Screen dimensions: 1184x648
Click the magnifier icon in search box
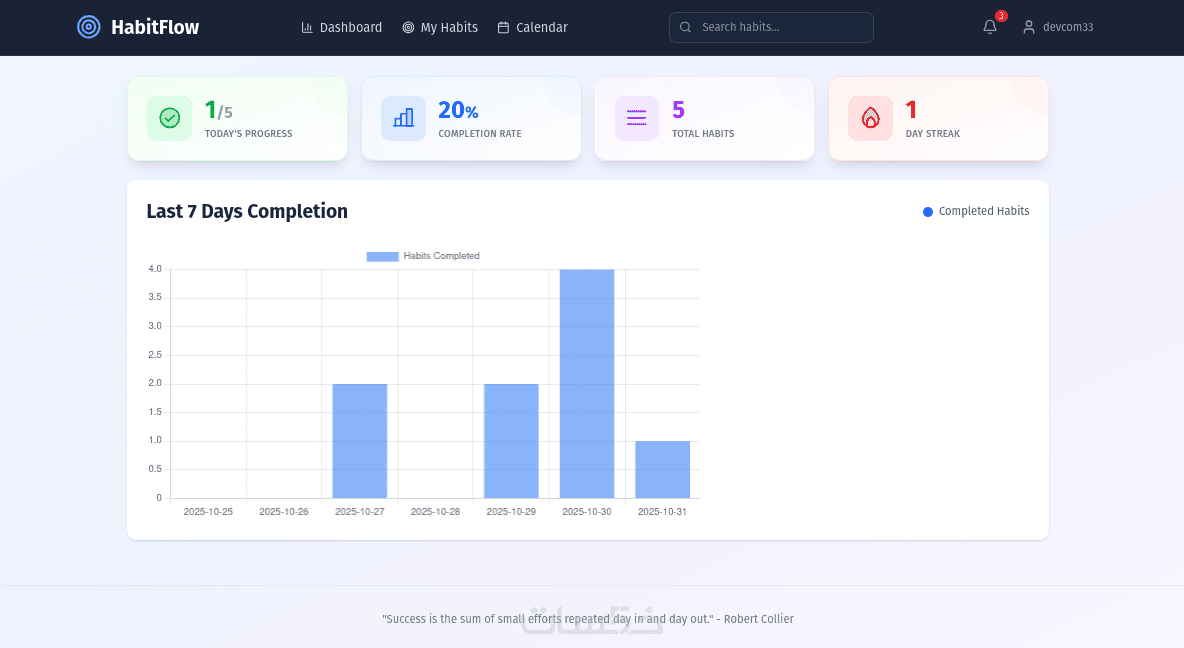686,27
